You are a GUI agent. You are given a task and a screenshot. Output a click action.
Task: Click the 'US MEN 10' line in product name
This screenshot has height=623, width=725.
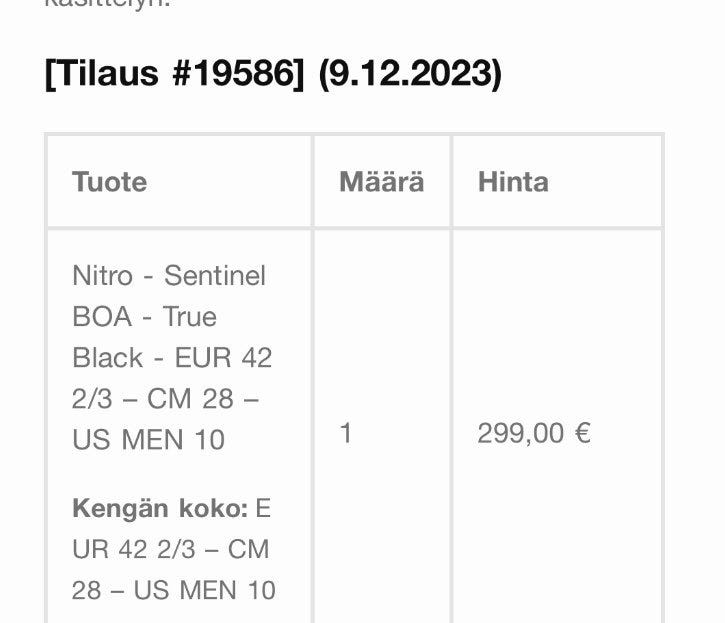click(148, 439)
